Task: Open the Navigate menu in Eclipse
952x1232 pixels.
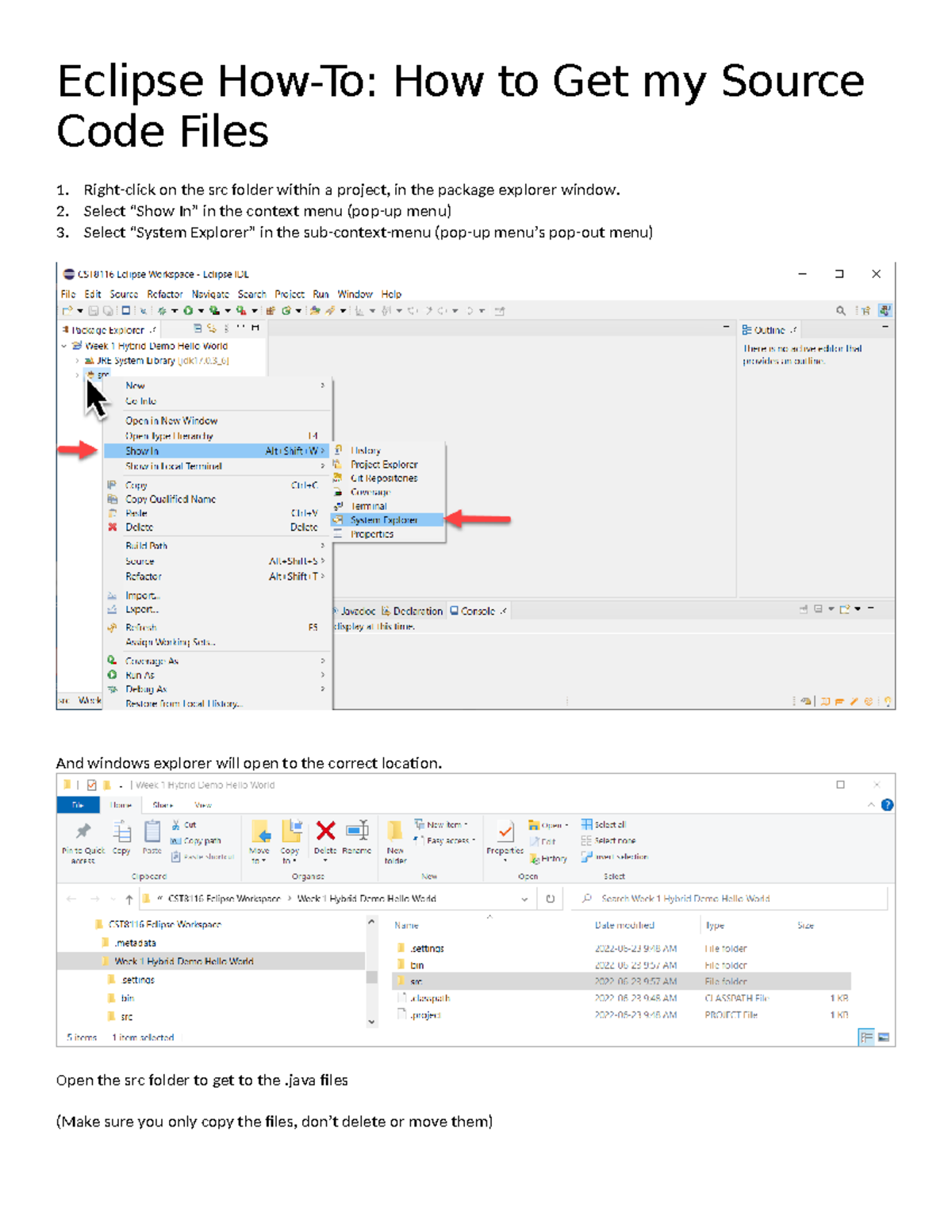Action: (210, 294)
